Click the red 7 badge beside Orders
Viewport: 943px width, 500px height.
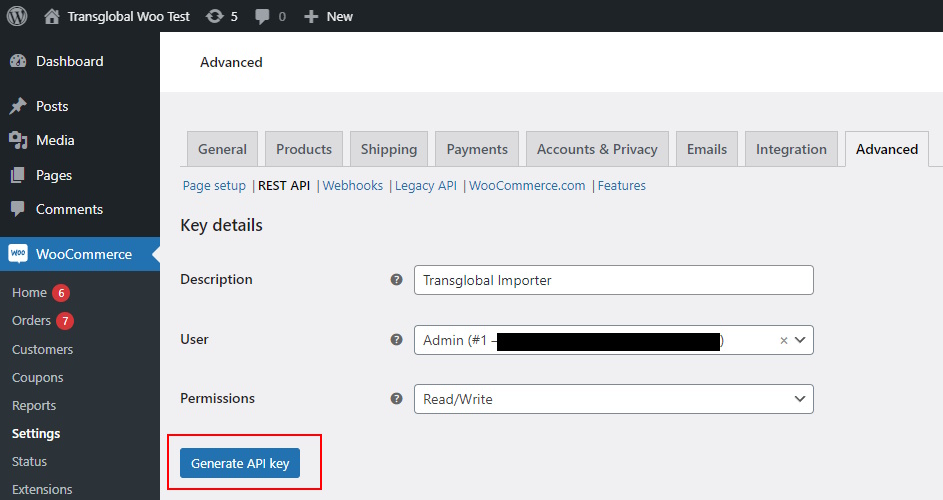pyautogui.click(x=65, y=321)
